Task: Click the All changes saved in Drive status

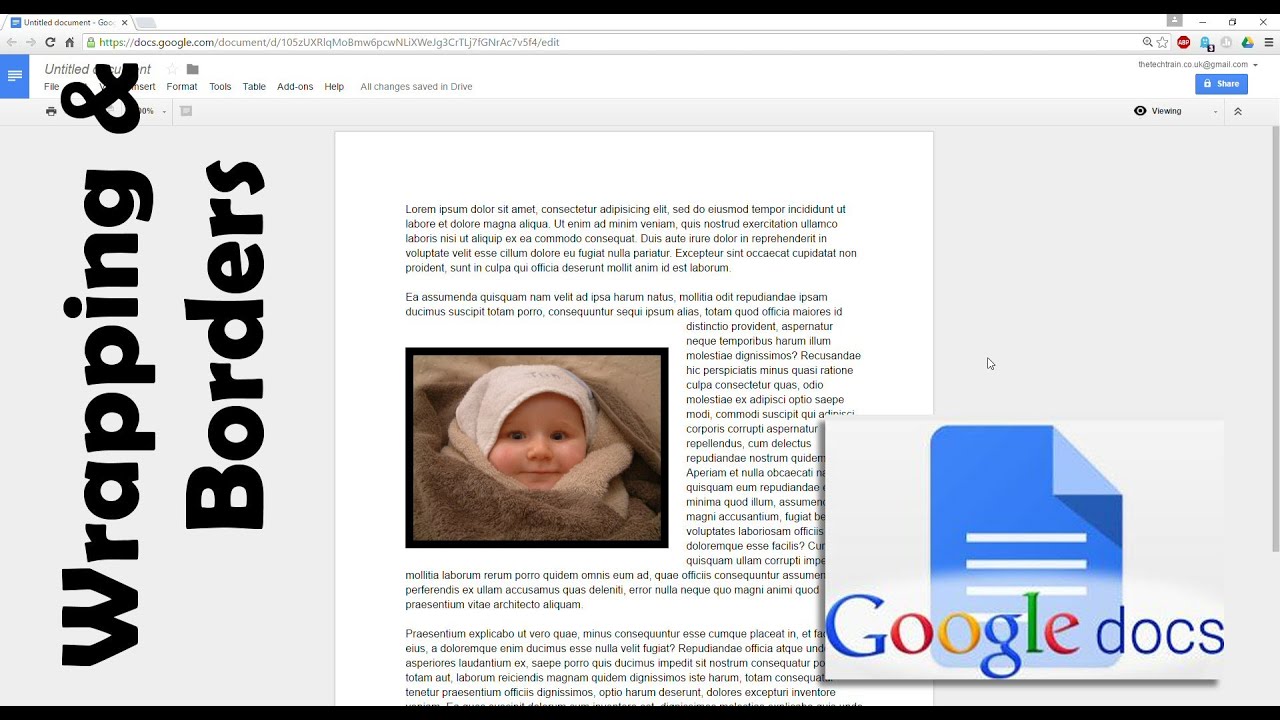Action: 416,87
